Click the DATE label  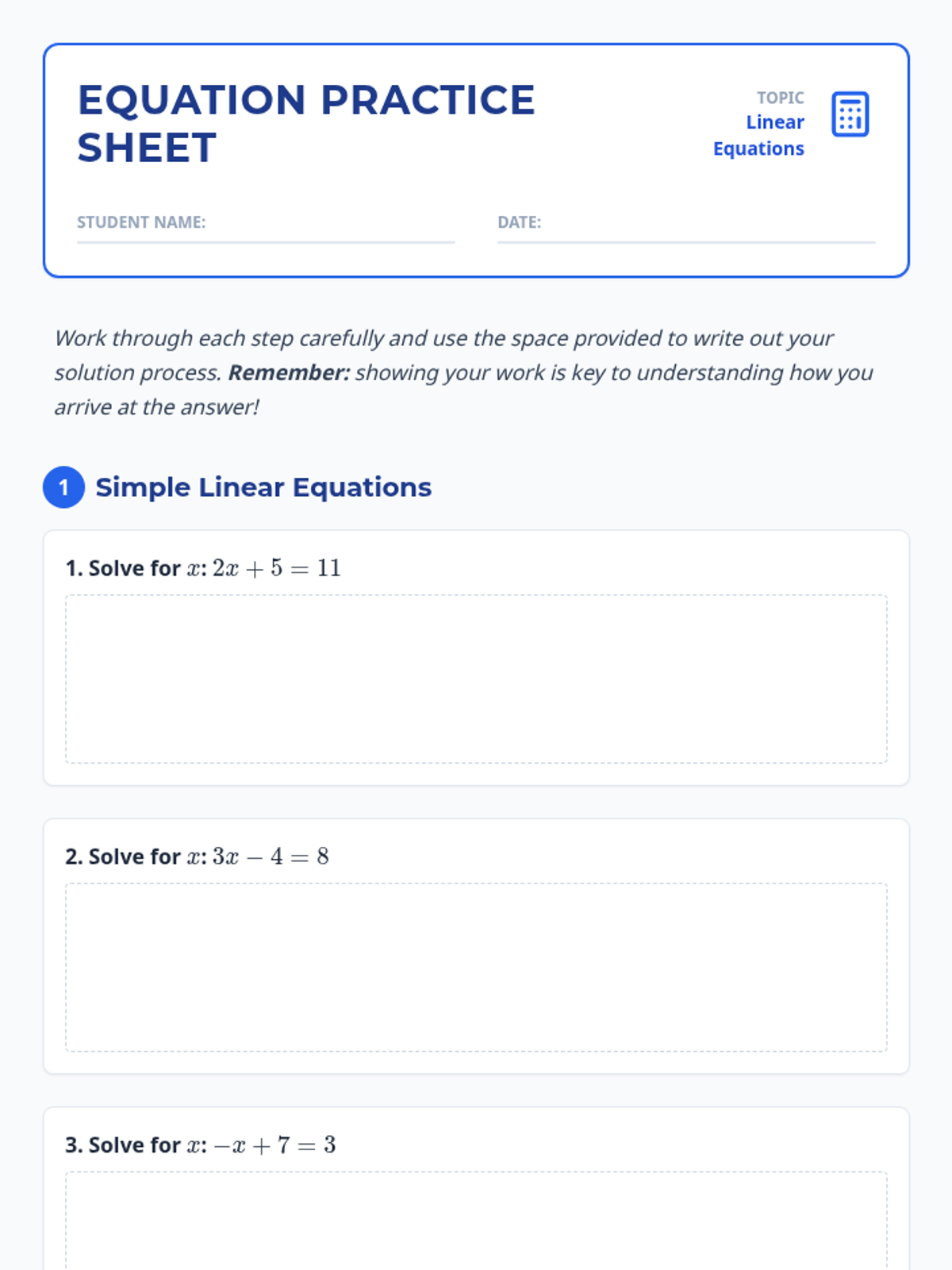coord(519,222)
